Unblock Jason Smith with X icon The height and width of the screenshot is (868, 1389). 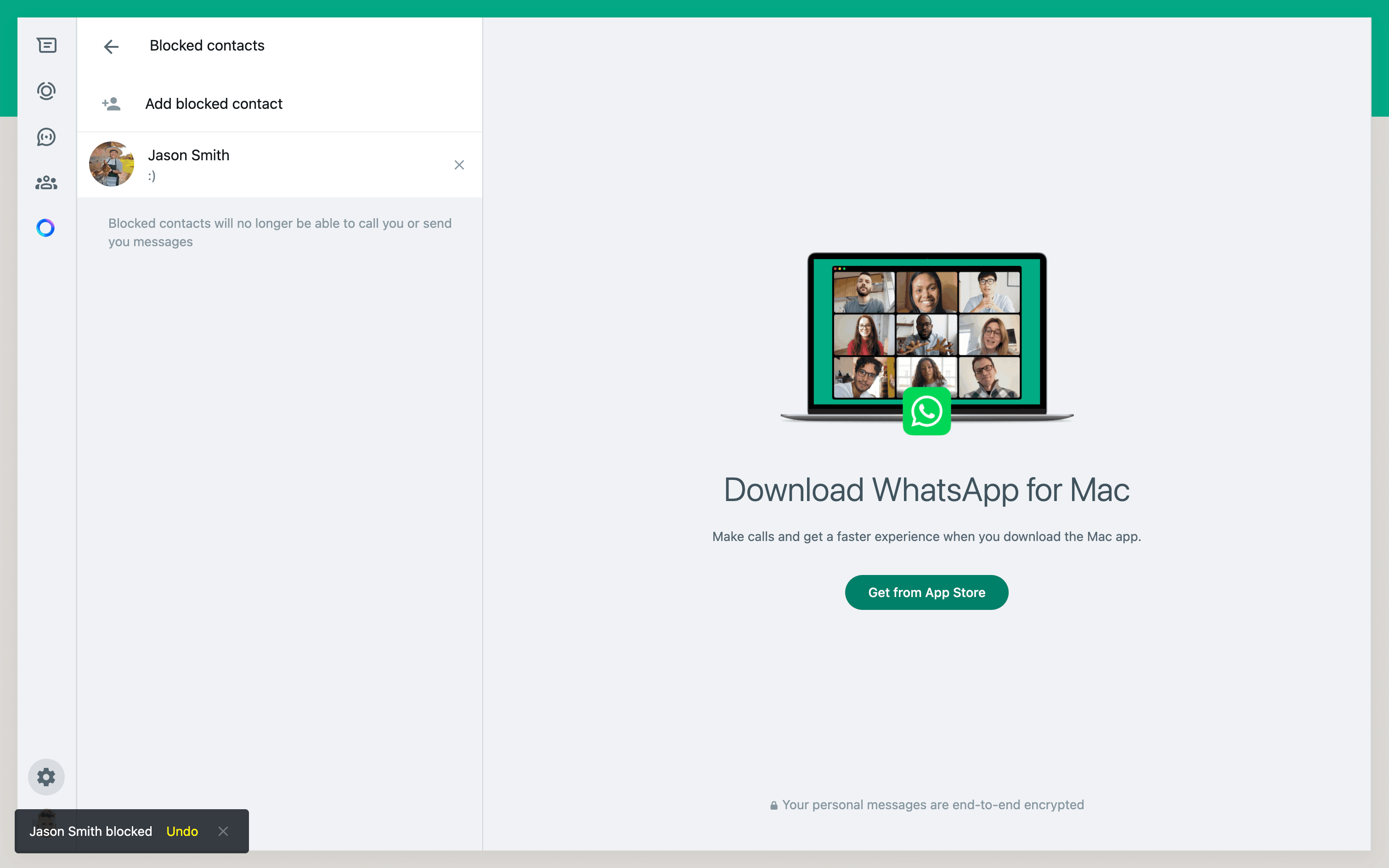(x=459, y=165)
